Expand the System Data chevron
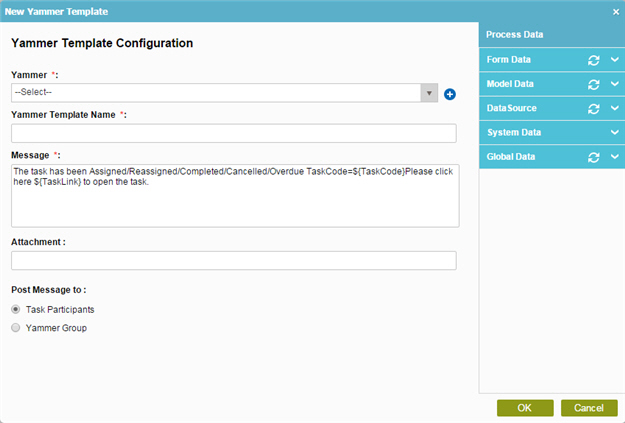Viewport: 625px width, 423px height. coord(615,132)
